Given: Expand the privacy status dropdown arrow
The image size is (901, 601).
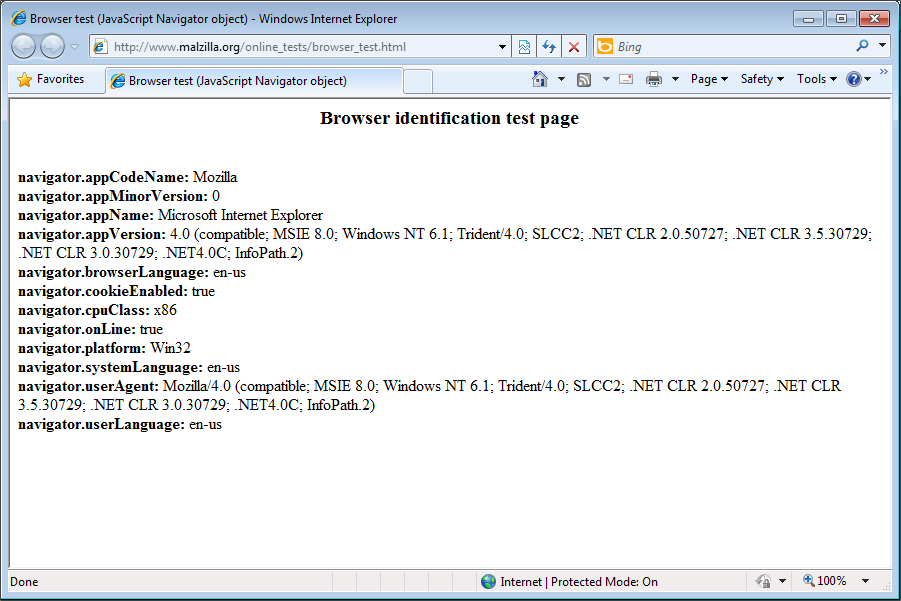Looking at the screenshot, I should pos(782,581).
